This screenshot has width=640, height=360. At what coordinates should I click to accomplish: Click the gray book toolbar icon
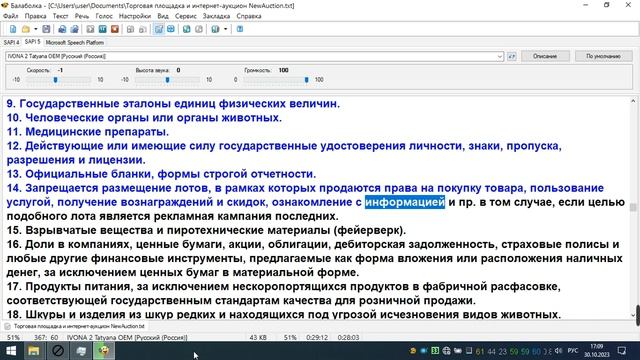tap(199, 29)
